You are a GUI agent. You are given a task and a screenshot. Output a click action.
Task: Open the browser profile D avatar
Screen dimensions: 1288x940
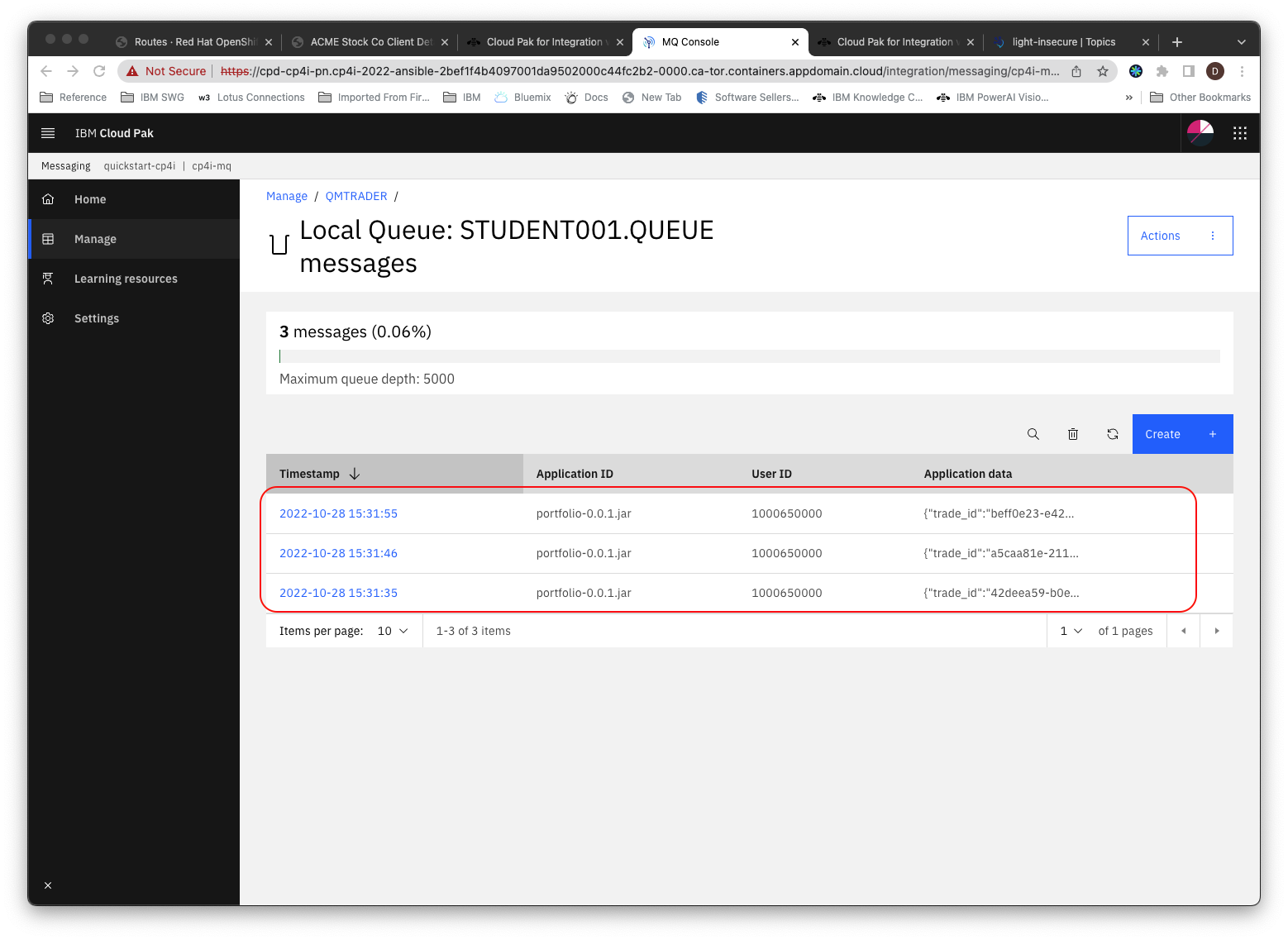(x=1215, y=71)
